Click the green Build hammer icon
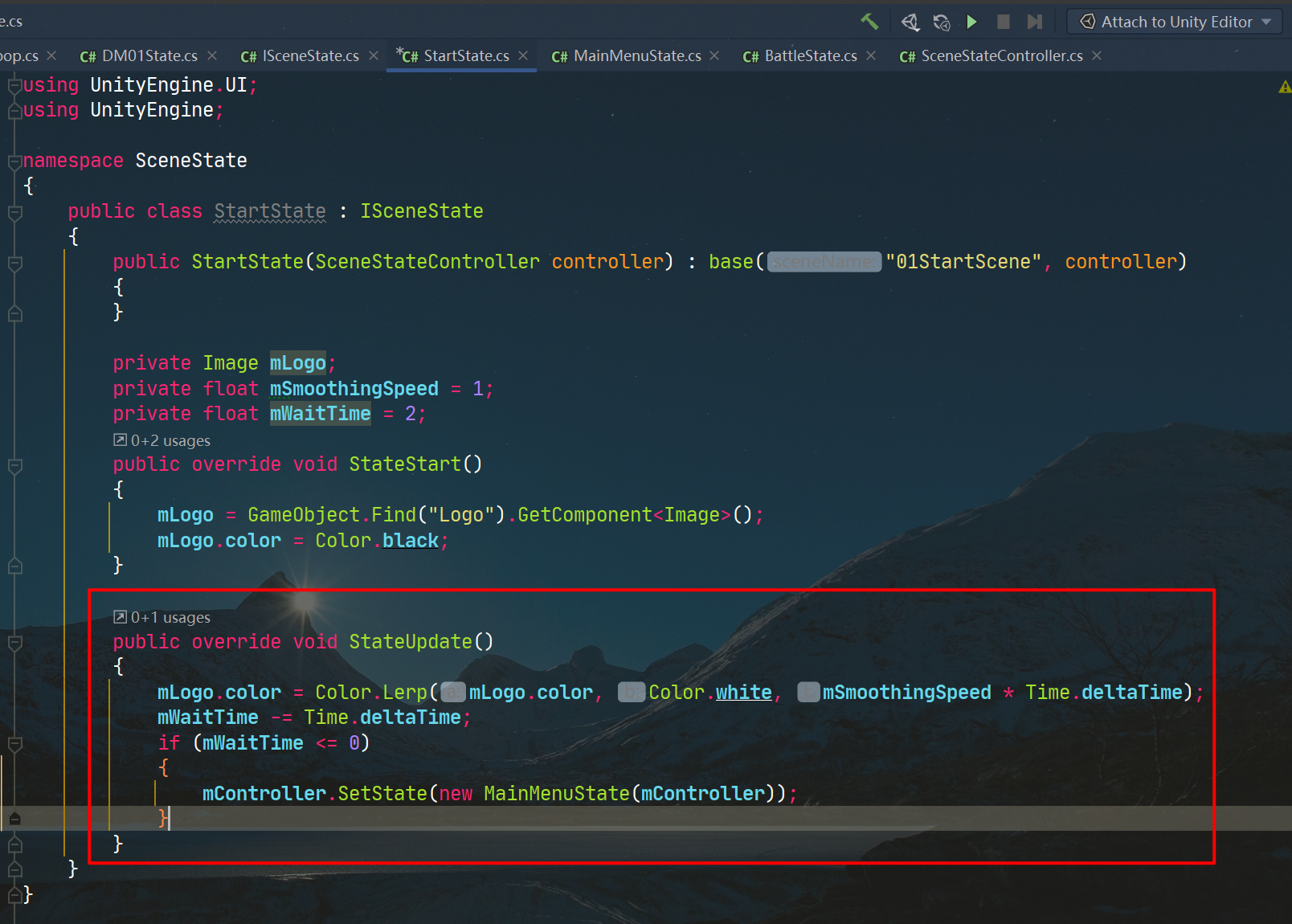Screen dimensions: 1292x924 point(869,22)
